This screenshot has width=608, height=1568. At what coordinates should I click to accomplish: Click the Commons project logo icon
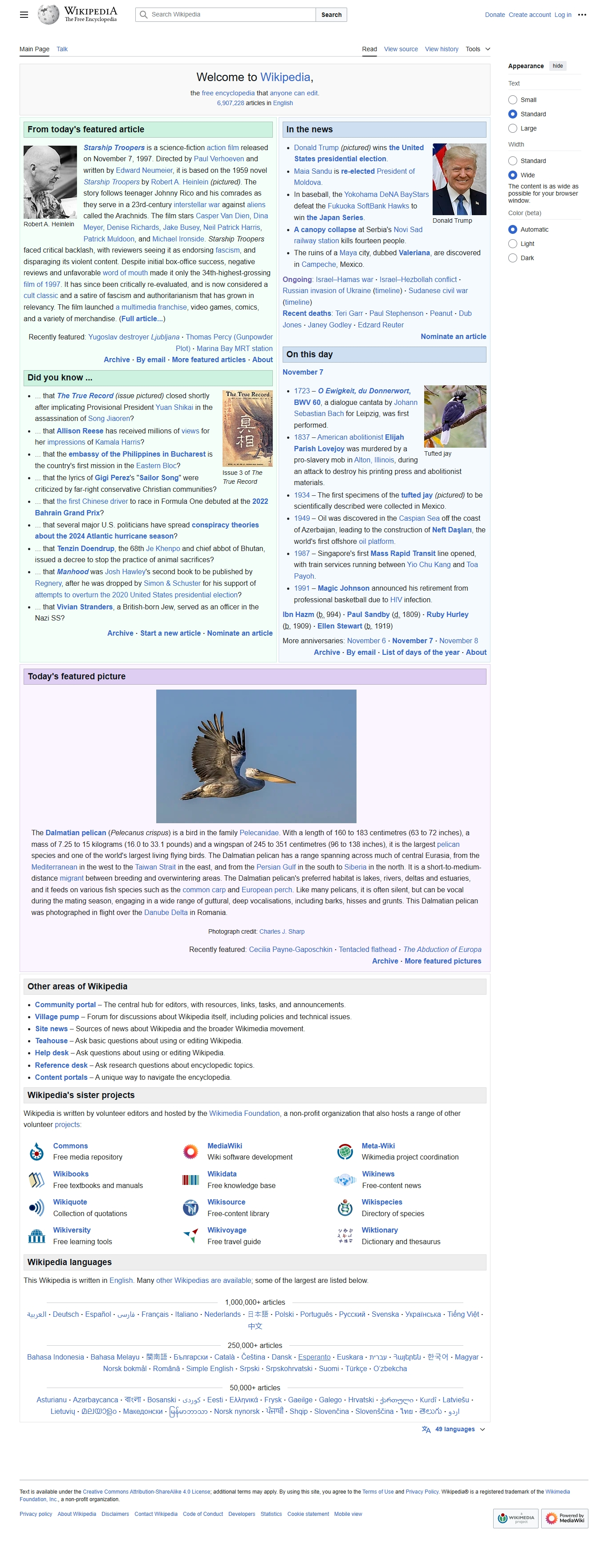click(36, 1151)
